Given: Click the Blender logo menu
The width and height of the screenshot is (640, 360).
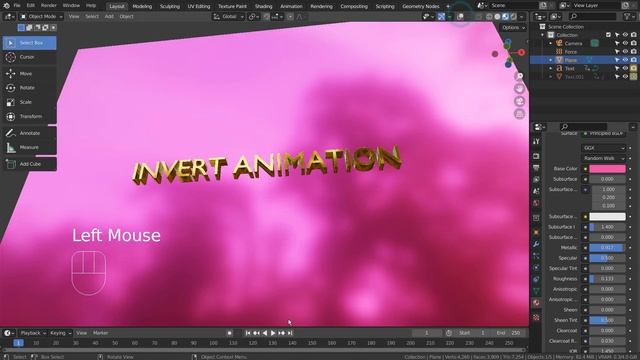Looking at the screenshot, I should pos(6,6).
